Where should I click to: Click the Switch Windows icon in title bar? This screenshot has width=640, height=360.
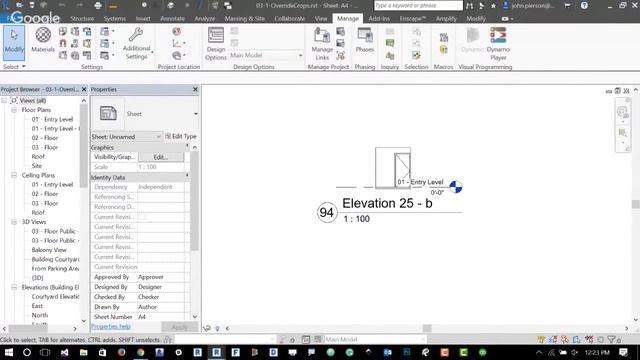click(x=228, y=6)
